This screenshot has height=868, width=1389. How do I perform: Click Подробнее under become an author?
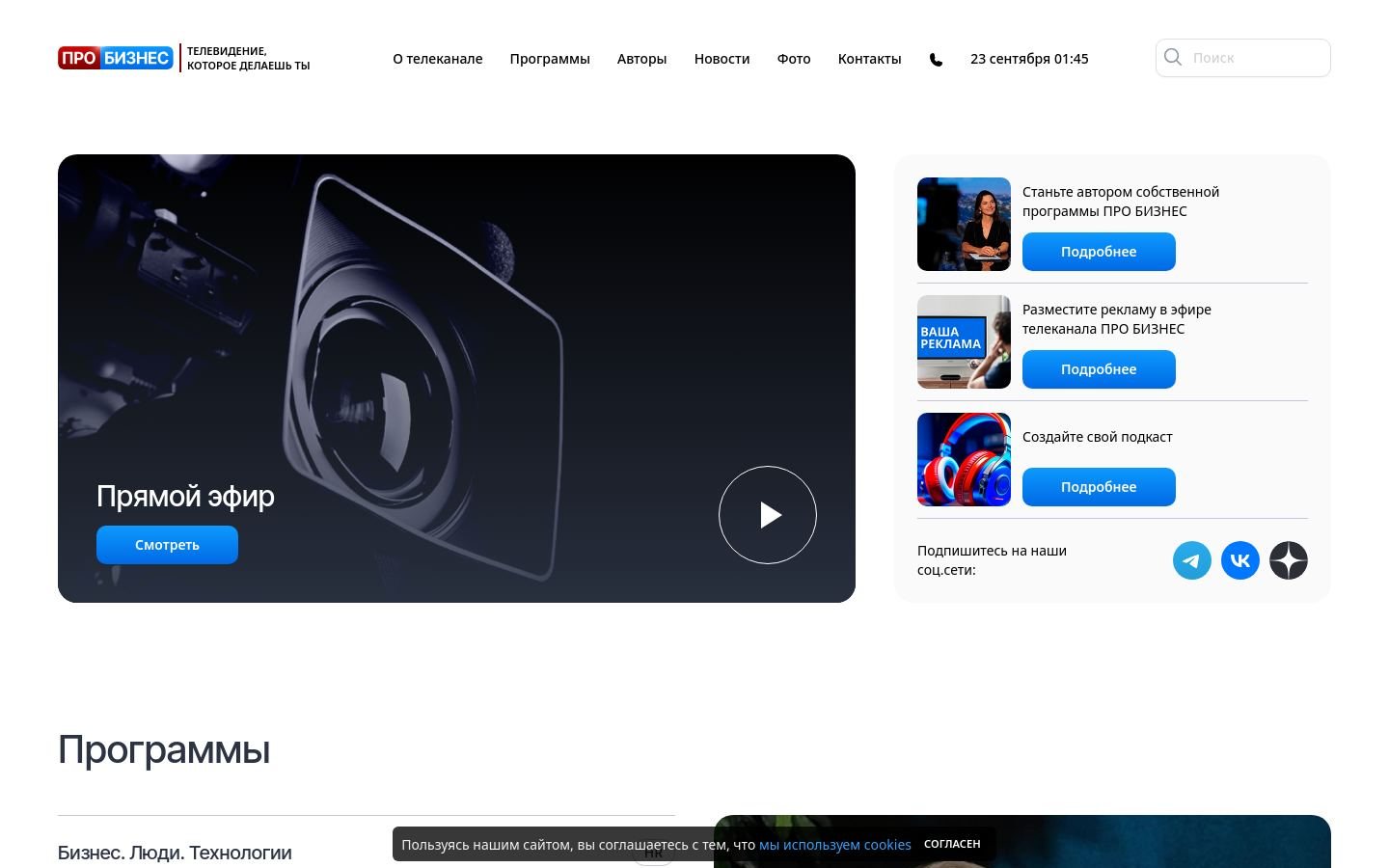1099,252
